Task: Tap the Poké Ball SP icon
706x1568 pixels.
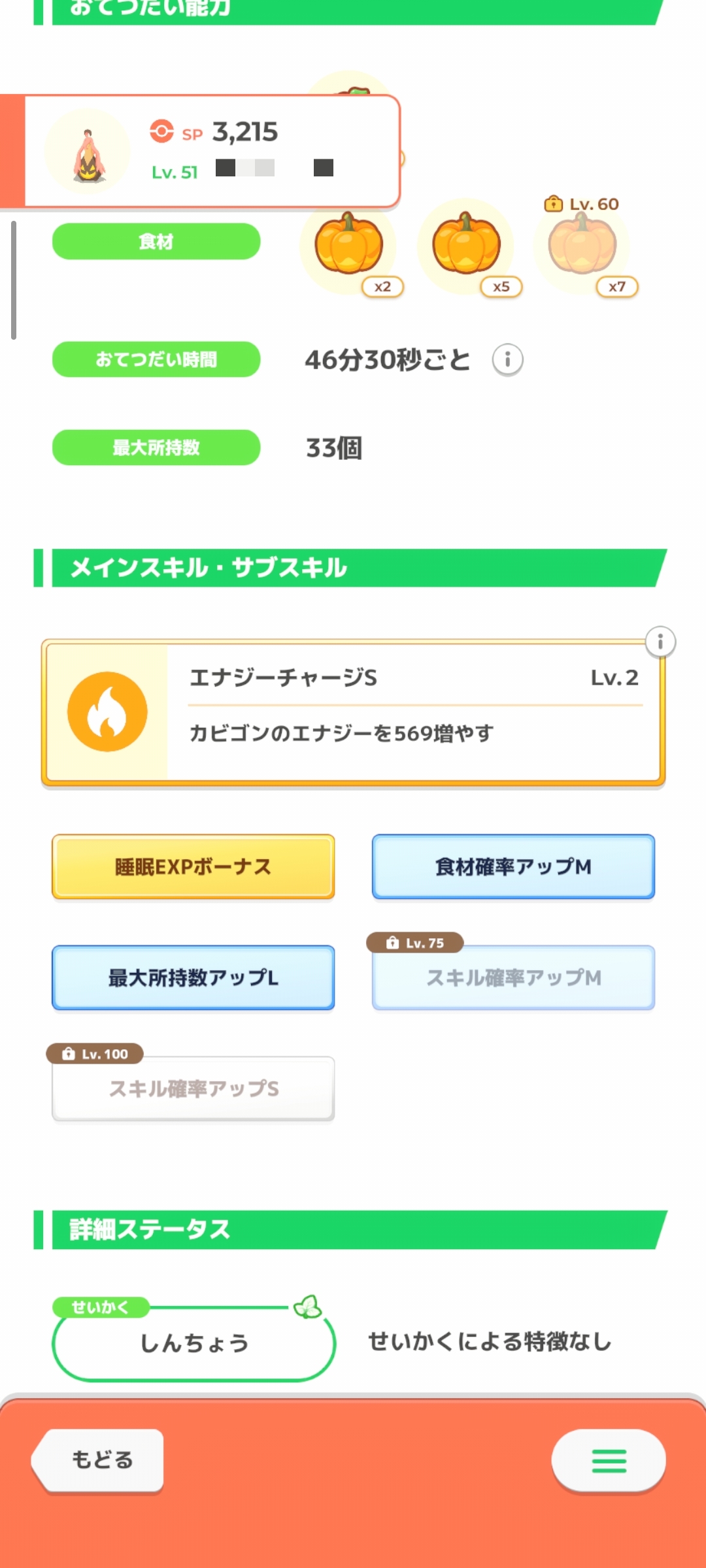Action: click(x=161, y=131)
